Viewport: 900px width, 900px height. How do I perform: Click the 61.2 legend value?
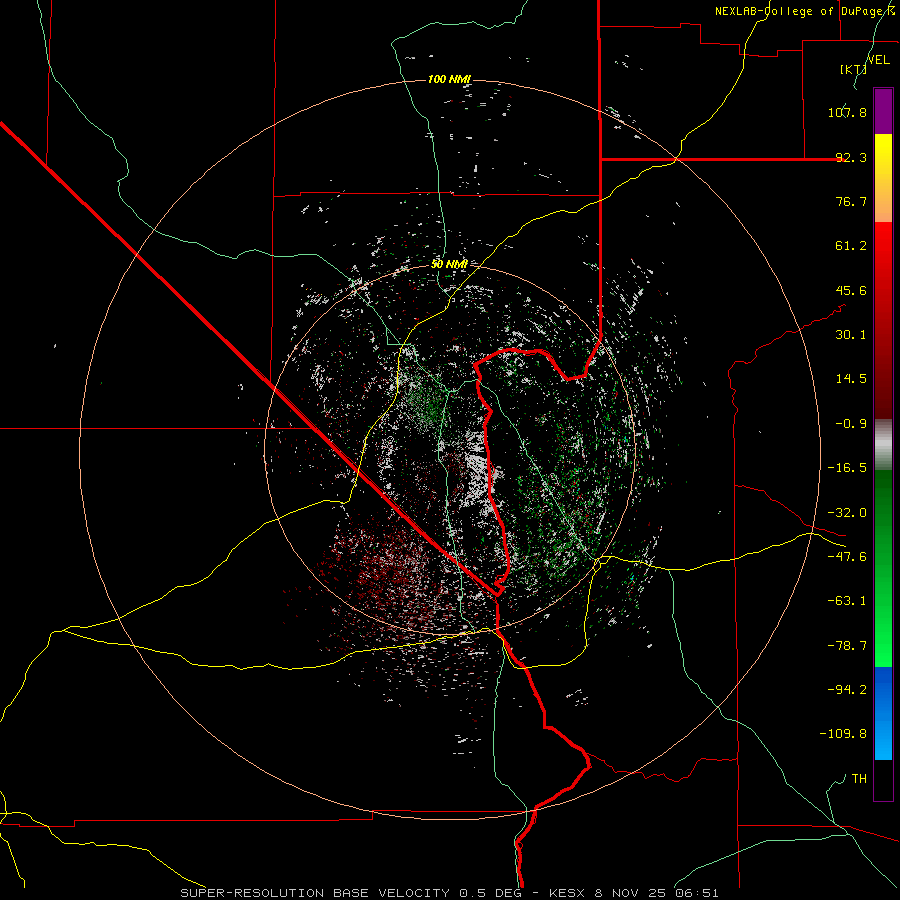click(x=851, y=246)
